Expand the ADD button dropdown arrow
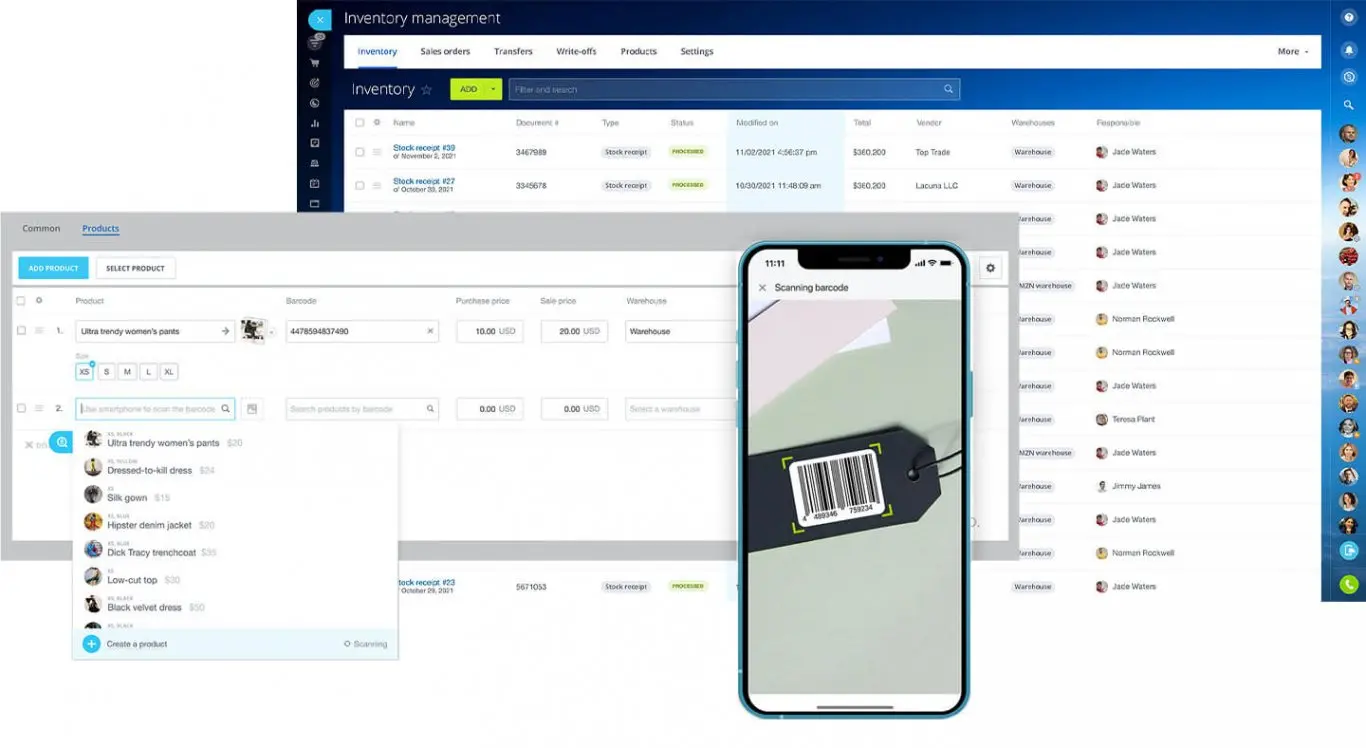1366x748 pixels. (x=493, y=89)
